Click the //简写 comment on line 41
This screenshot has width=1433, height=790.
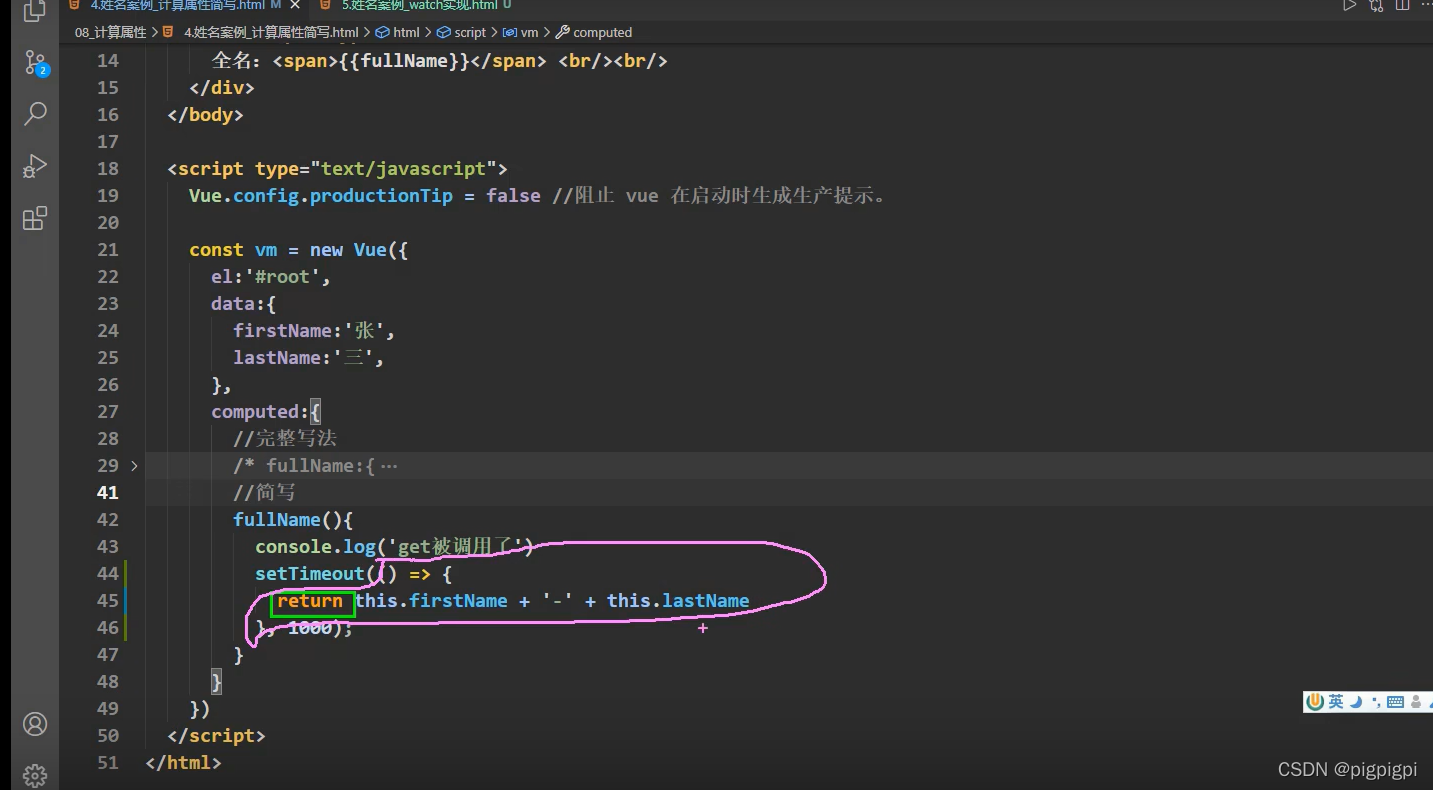point(264,492)
